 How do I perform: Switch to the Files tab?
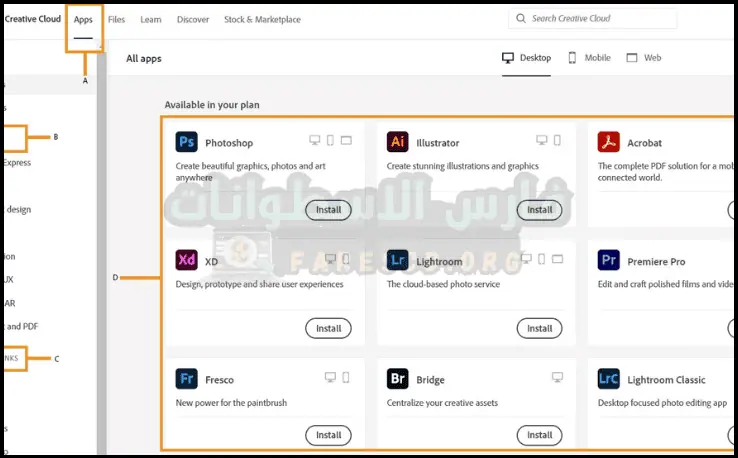(x=117, y=19)
